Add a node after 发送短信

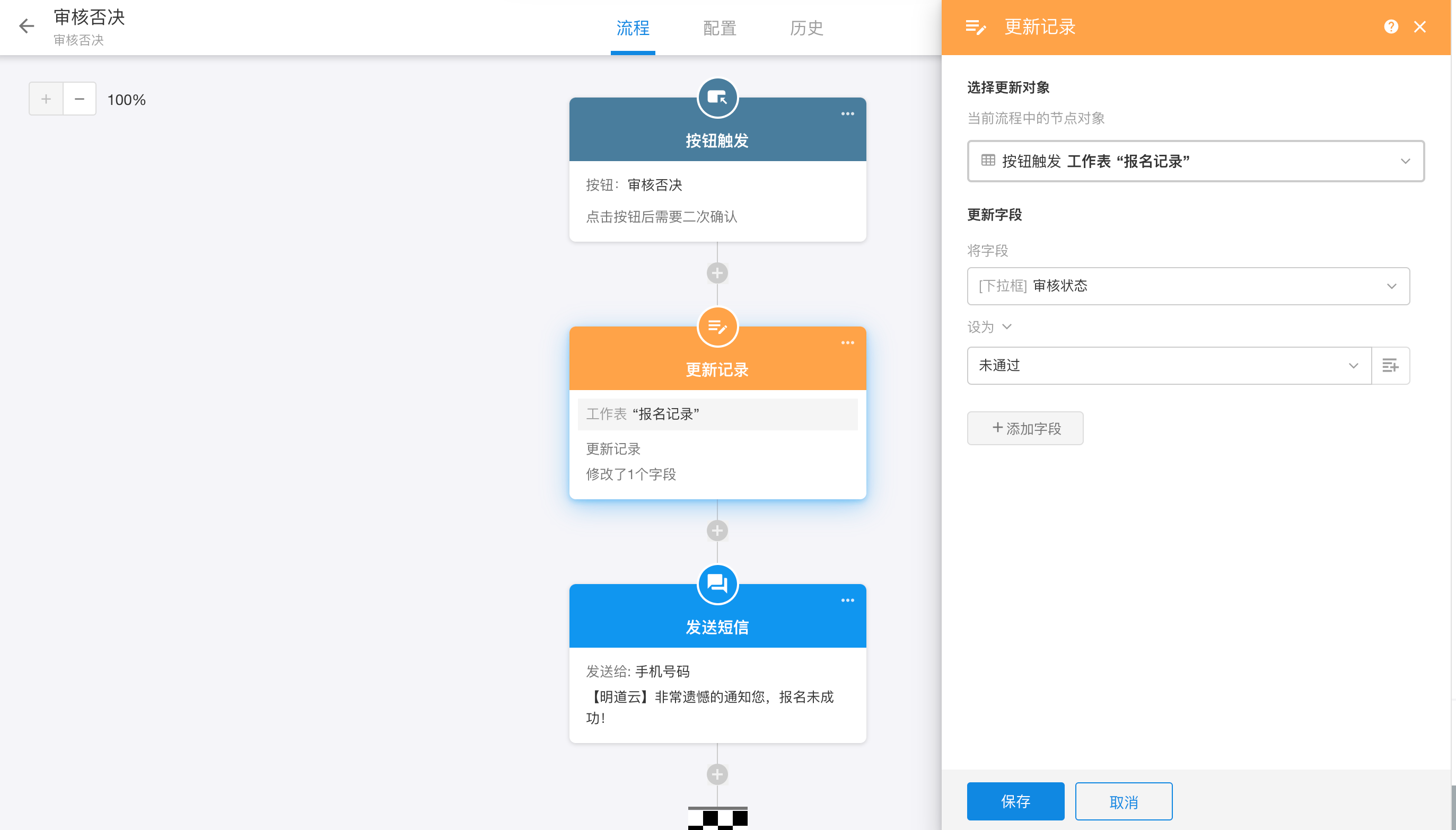717,774
